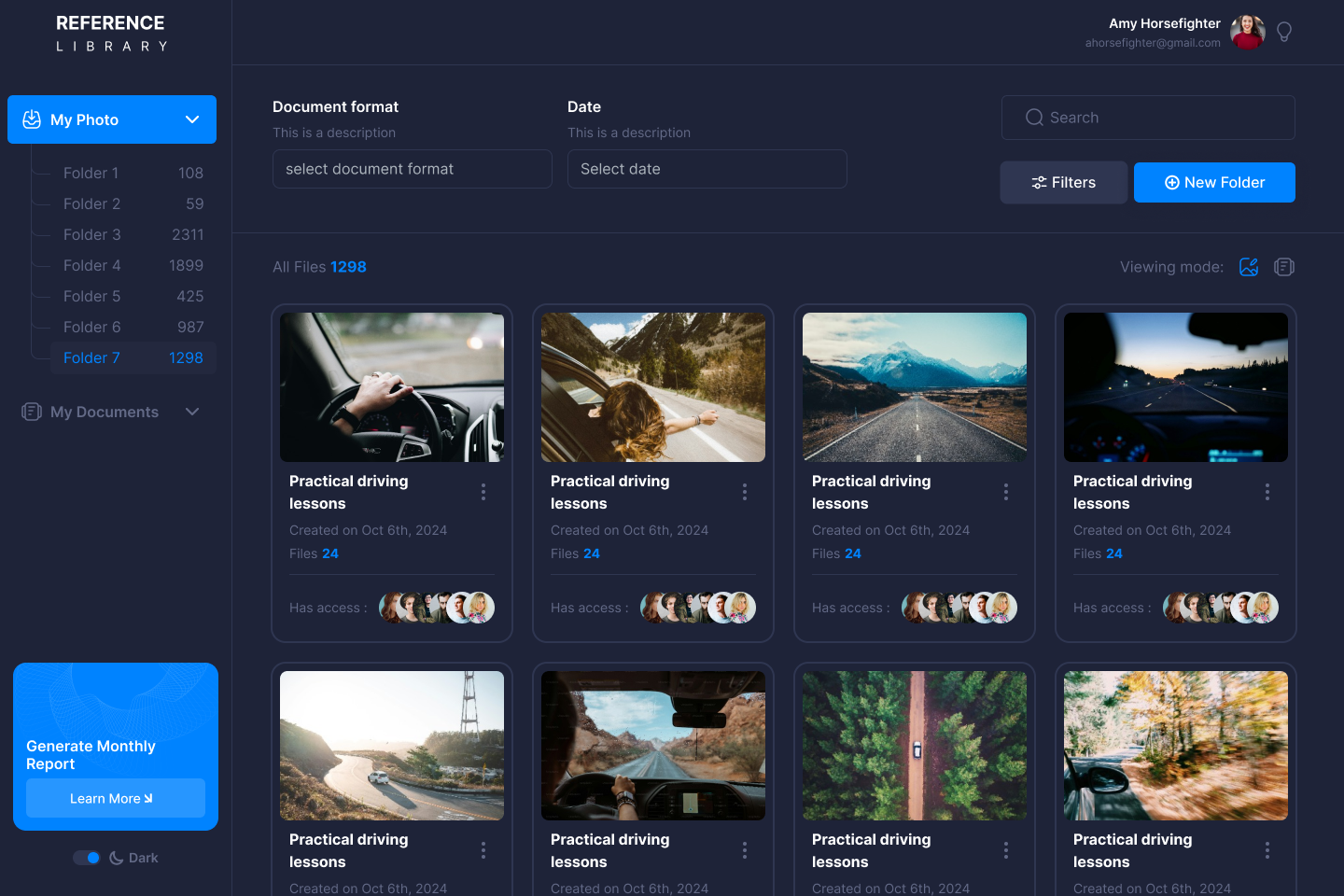Click access avatars on woman leaning out card
This screenshot has width=1344, height=896.
pyautogui.click(x=698, y=608)
